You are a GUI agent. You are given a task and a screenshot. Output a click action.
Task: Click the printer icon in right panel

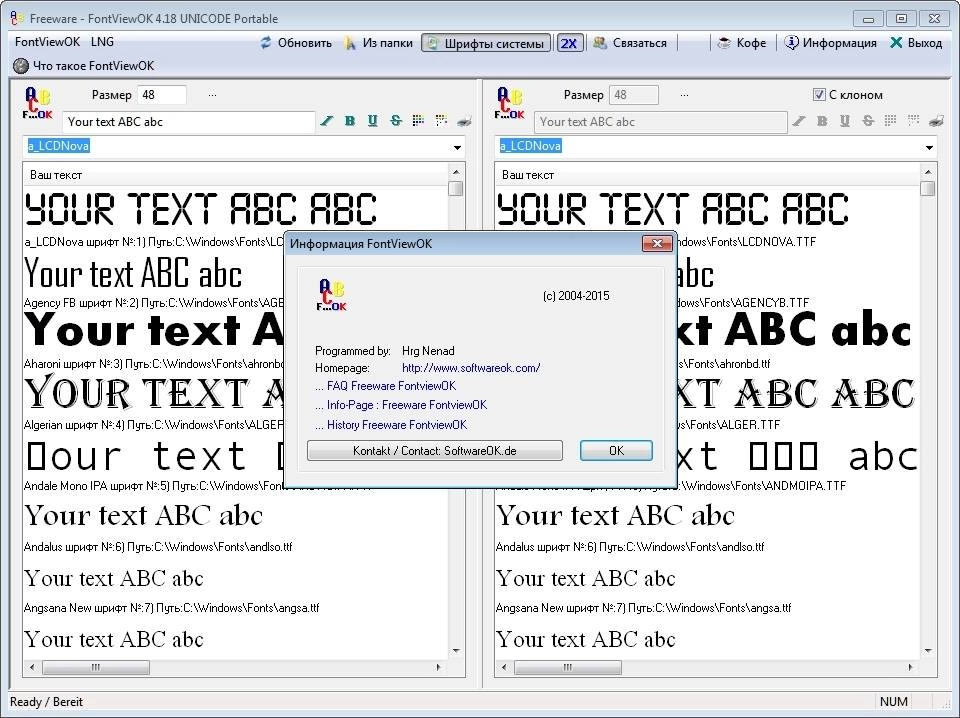coord(936,121)
